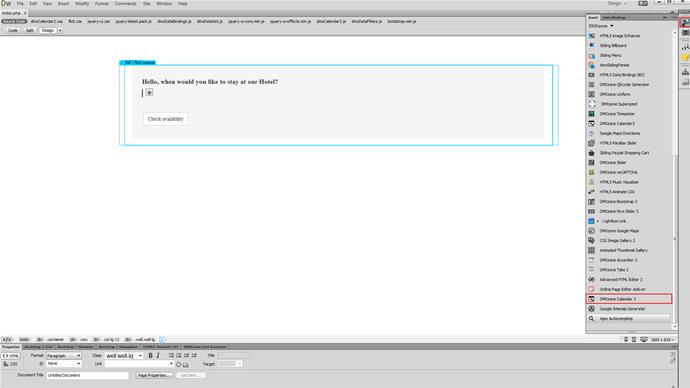Image resolution: width=690 pixels, height=388 pixels.
Task: Open the DMXzone category dropdown
Action: pyautogui.click(x=601, y=26)
